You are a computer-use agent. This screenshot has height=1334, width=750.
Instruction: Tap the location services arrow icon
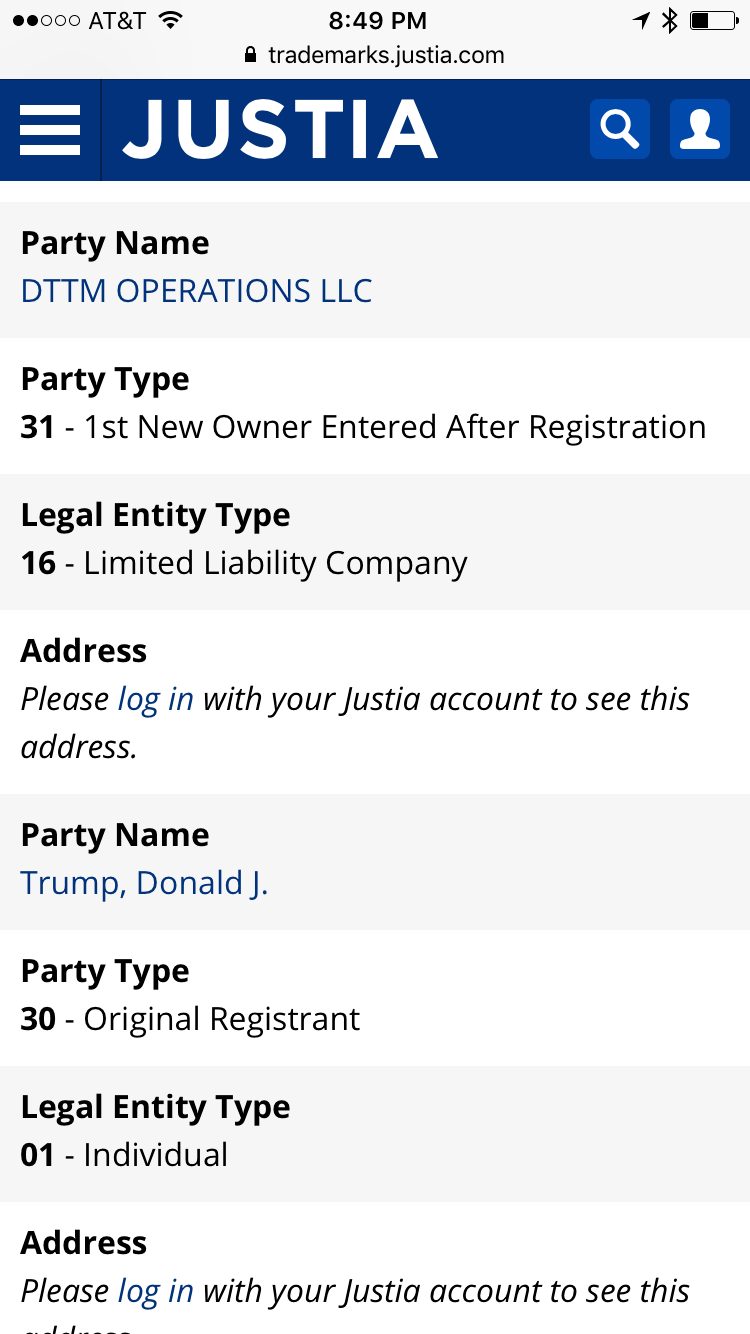(641, 20)
